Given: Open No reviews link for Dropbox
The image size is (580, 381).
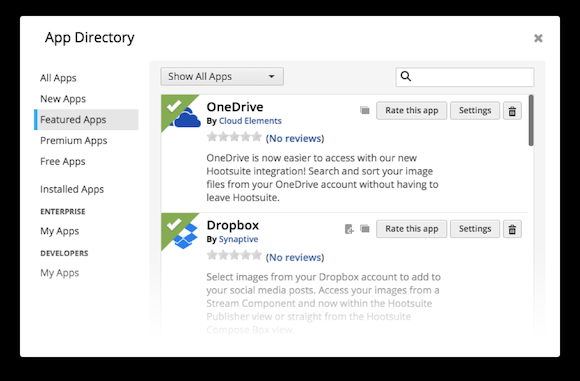Looking at the screenshot, I should 295,257.
